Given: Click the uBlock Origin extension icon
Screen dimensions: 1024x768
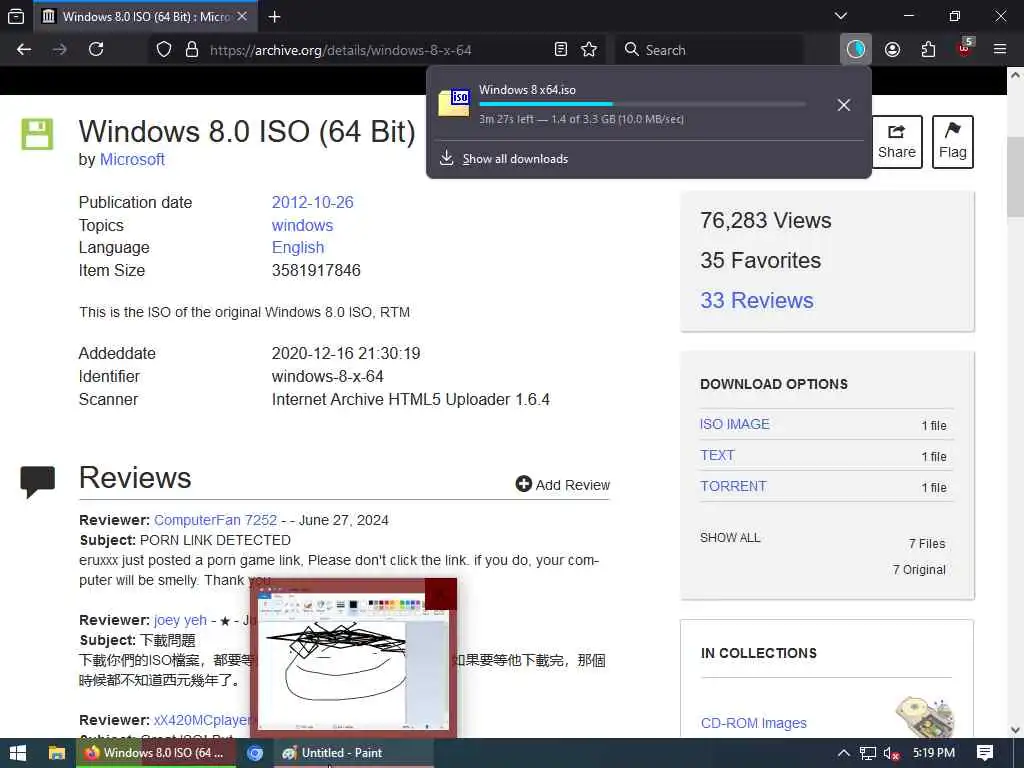Looking at the screenshot, I should (965, 48).
